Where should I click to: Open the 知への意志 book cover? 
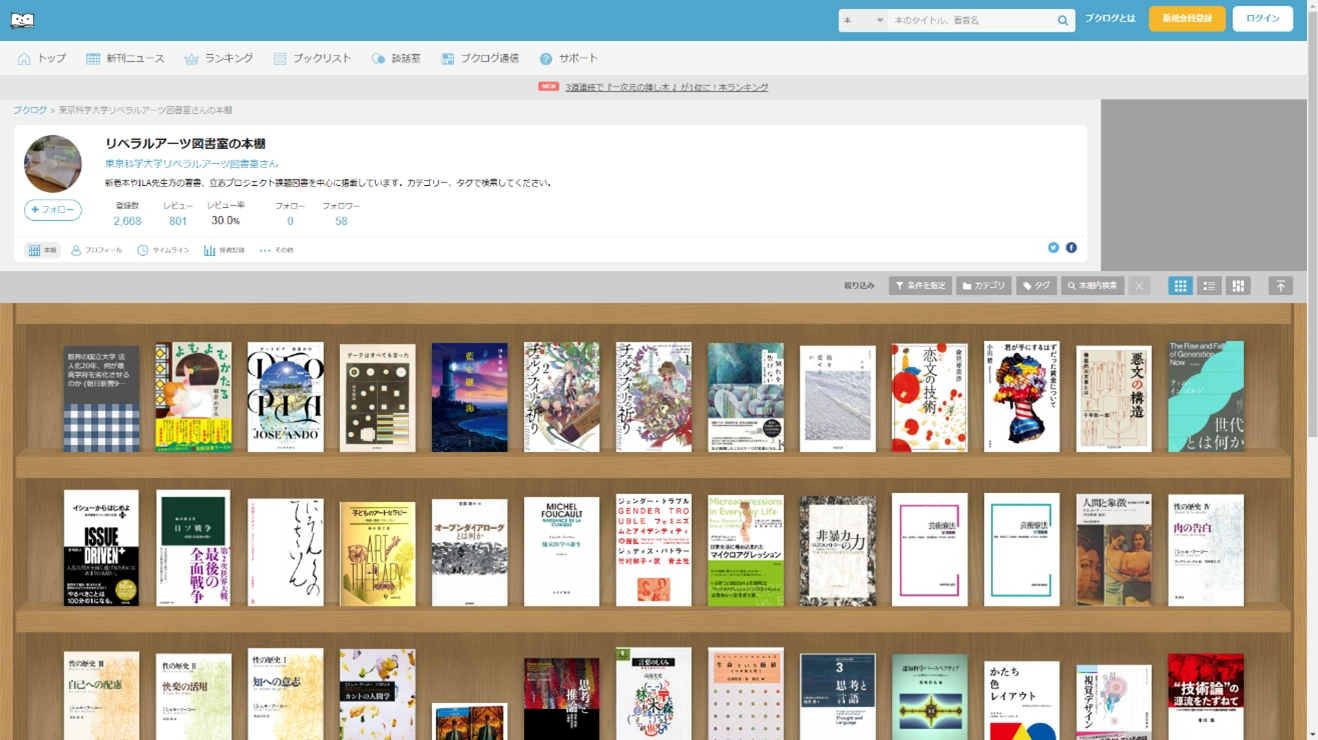pyautogui.click(x=285, y=694)
